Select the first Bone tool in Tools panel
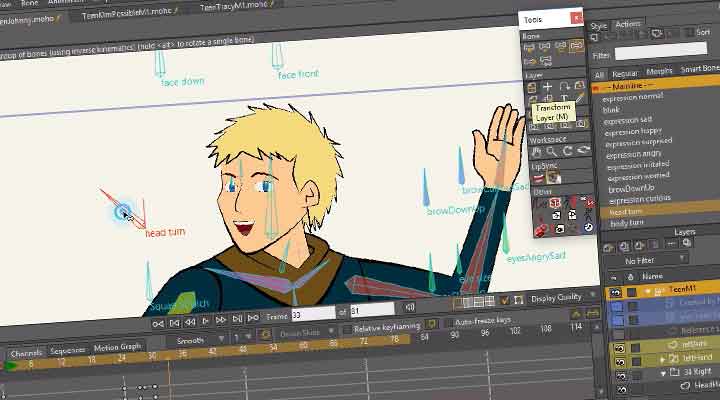This screenshot has height=400, width=720. [x=529, y=47]
